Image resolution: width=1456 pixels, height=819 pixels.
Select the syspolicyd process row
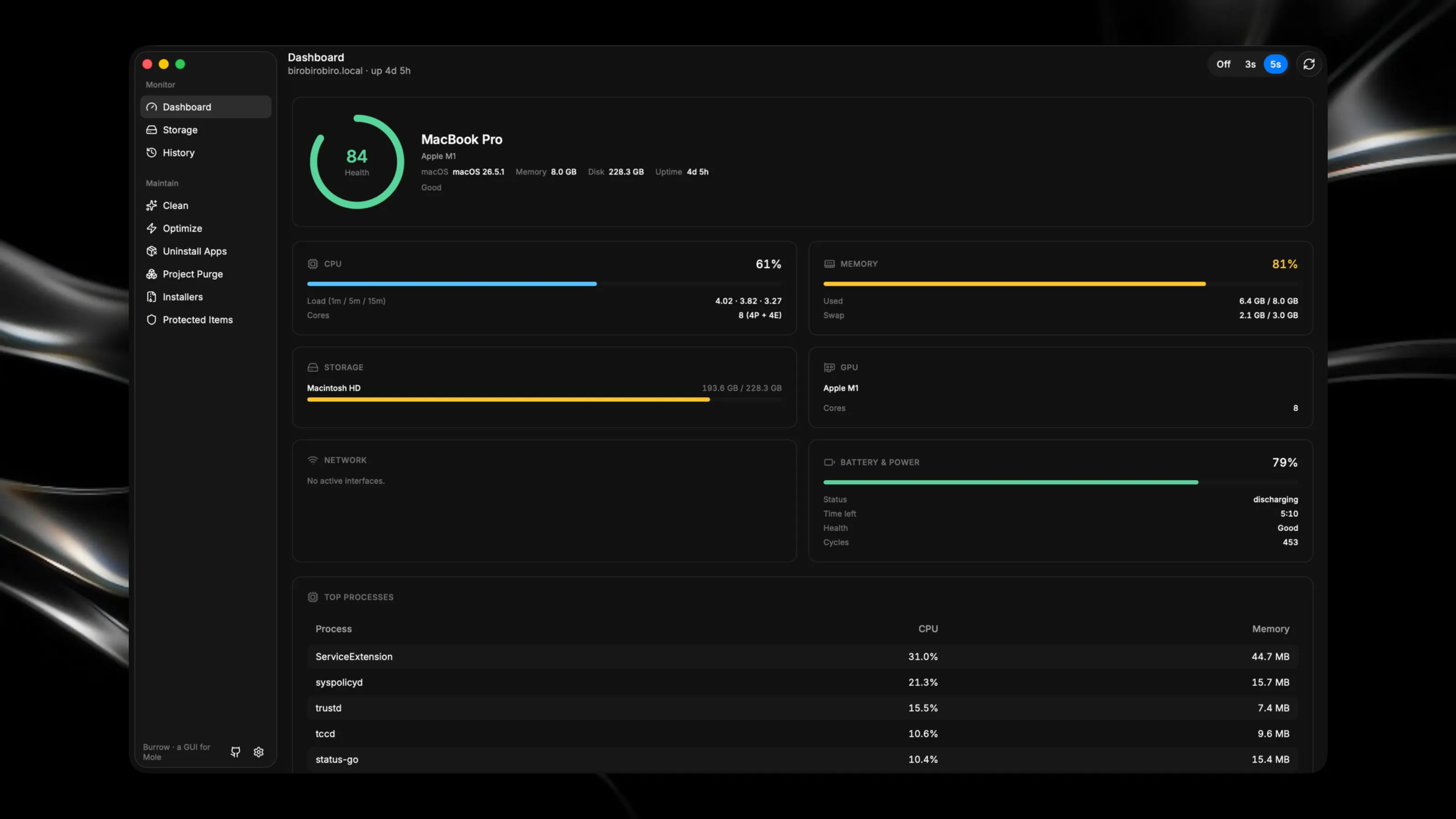(803, 682)
